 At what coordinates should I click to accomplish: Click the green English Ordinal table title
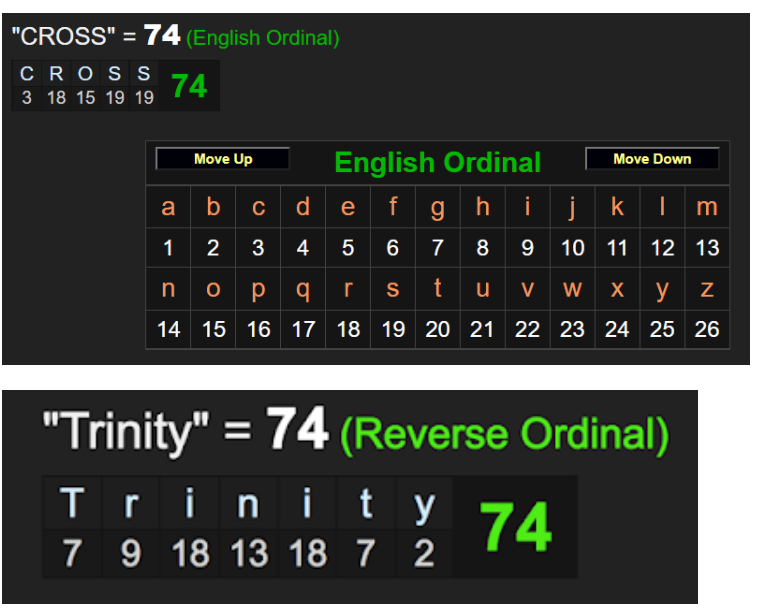437,162
